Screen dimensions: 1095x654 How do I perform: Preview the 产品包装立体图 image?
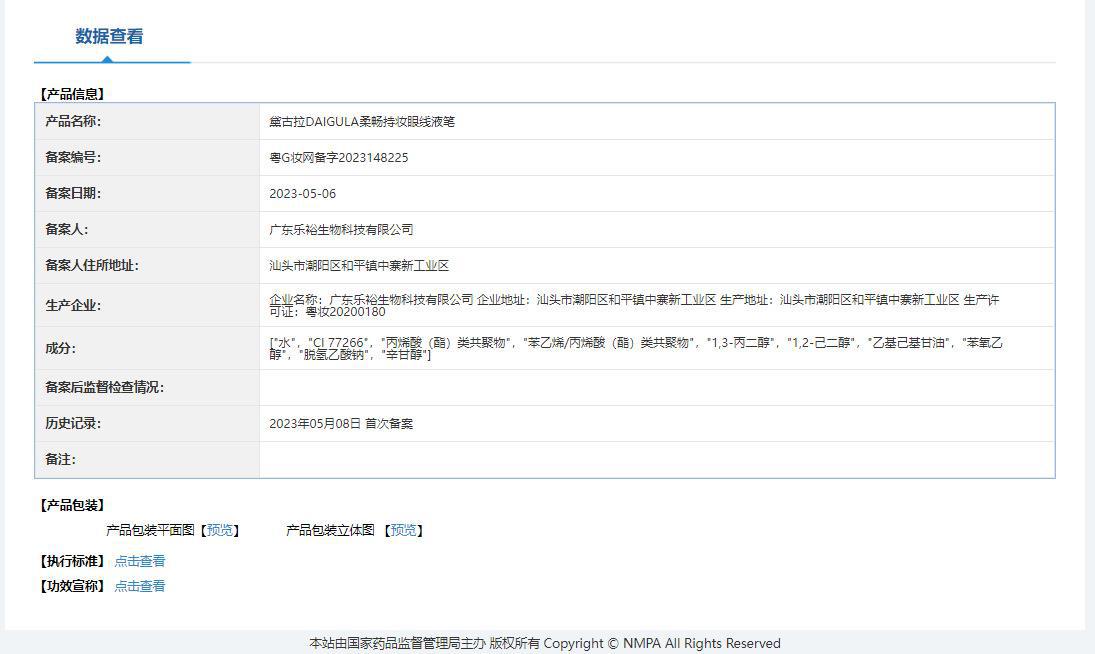pos(403,530)
